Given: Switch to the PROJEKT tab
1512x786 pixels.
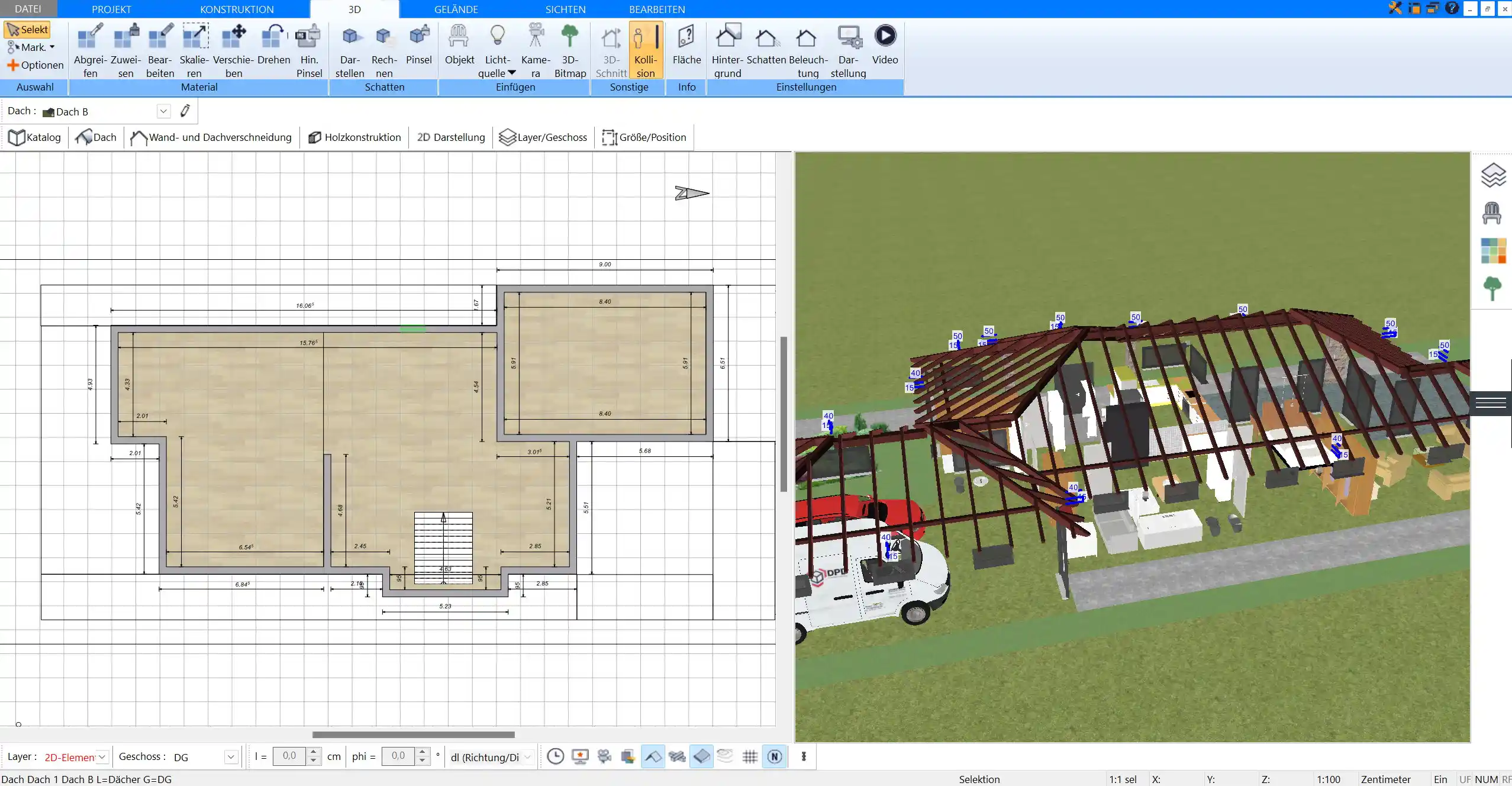Looking at the screenshot, I should pyautogui.click(x=111, y=9).
